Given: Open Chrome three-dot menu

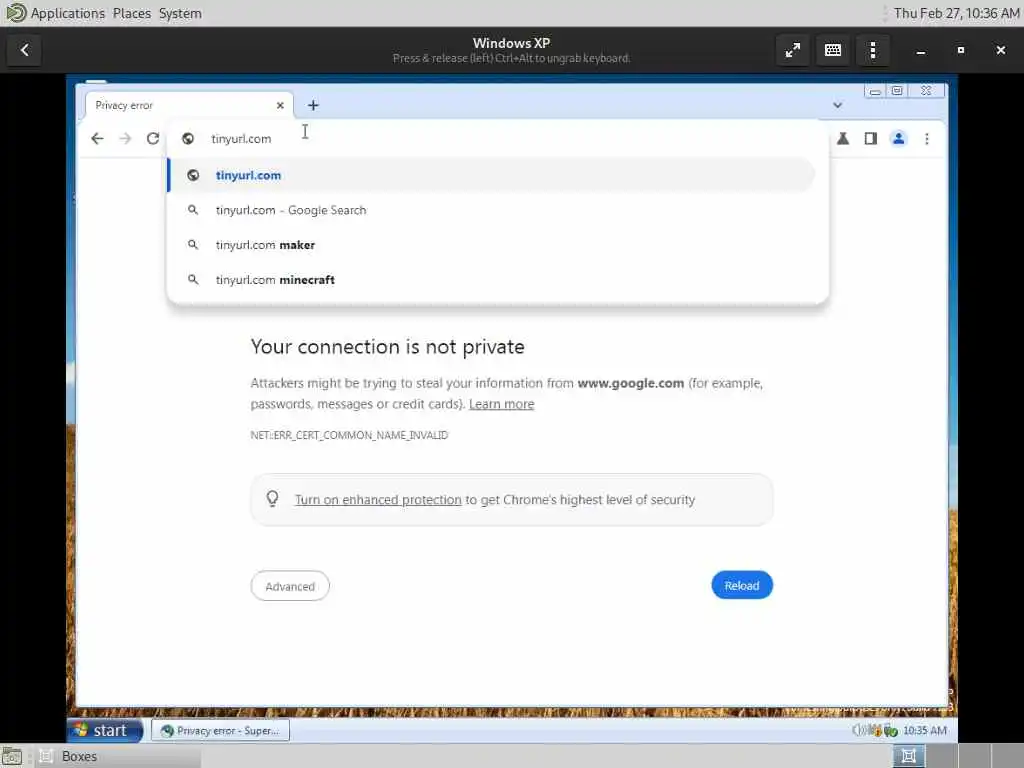Looking at the screenshot, I should pyautogui.click(x=927, y=138).
